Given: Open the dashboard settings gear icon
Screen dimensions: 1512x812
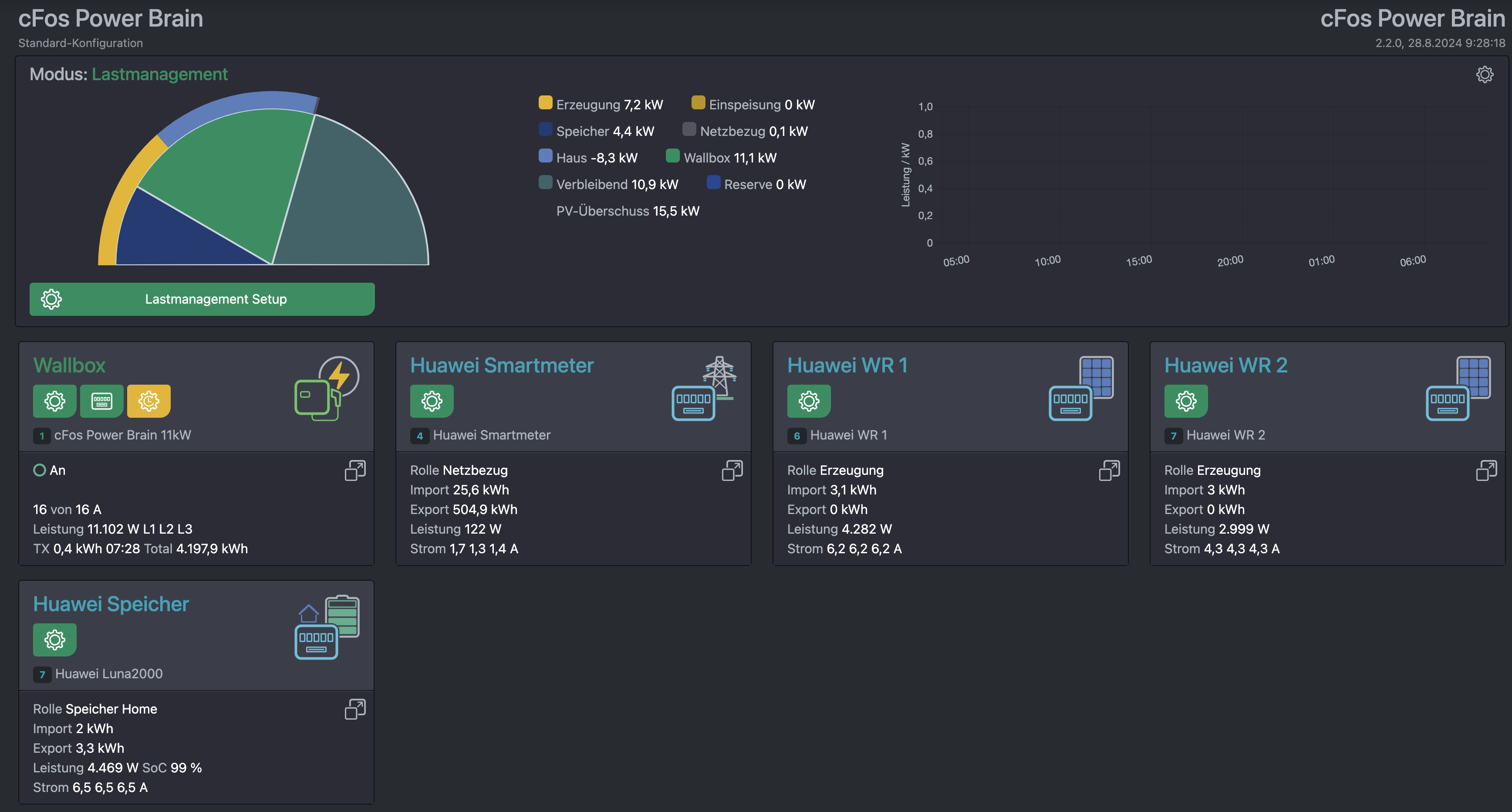Looking at the screenshot, I should [x=1485, y=74].
